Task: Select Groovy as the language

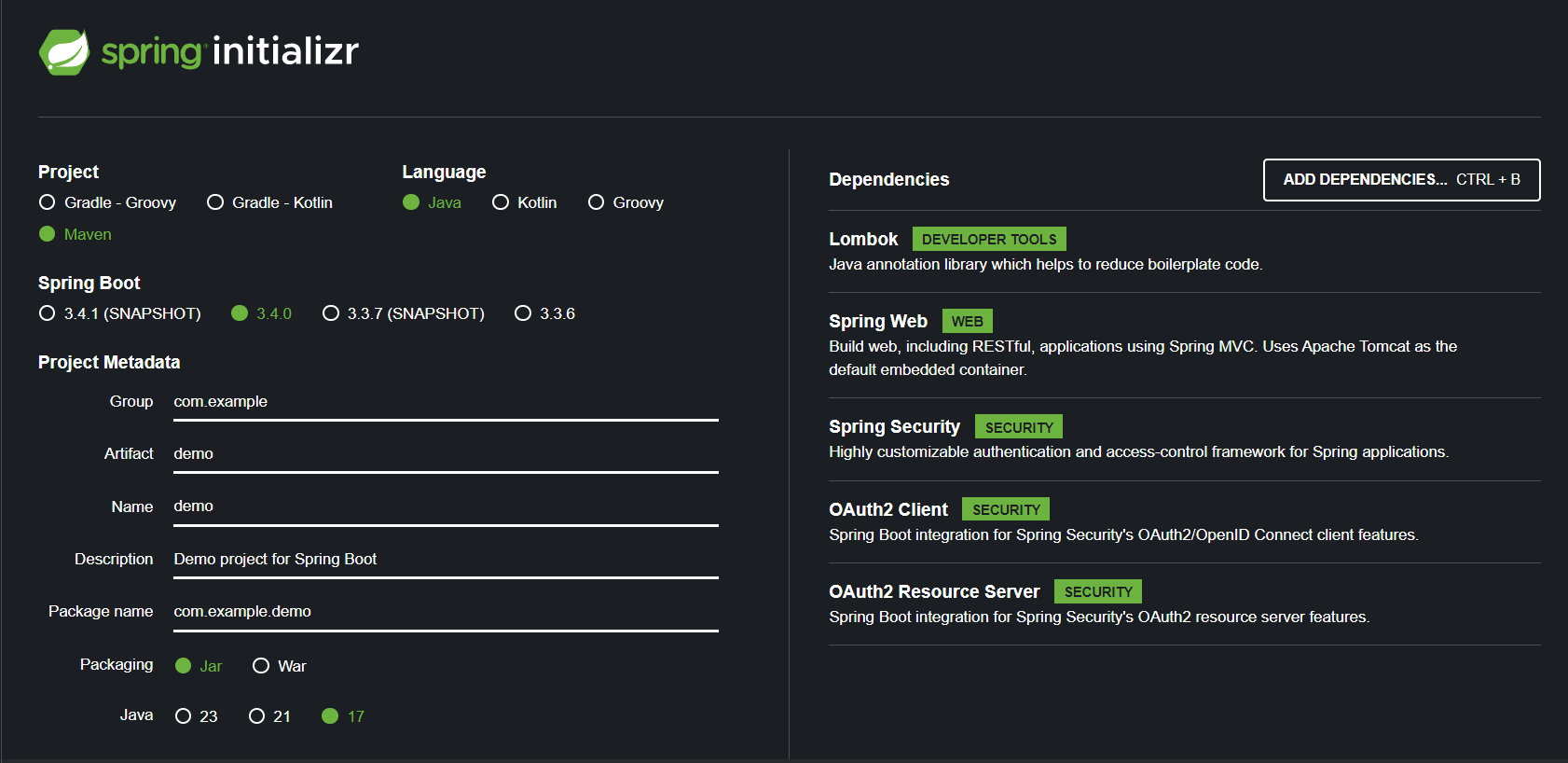Action: point(626,202)
